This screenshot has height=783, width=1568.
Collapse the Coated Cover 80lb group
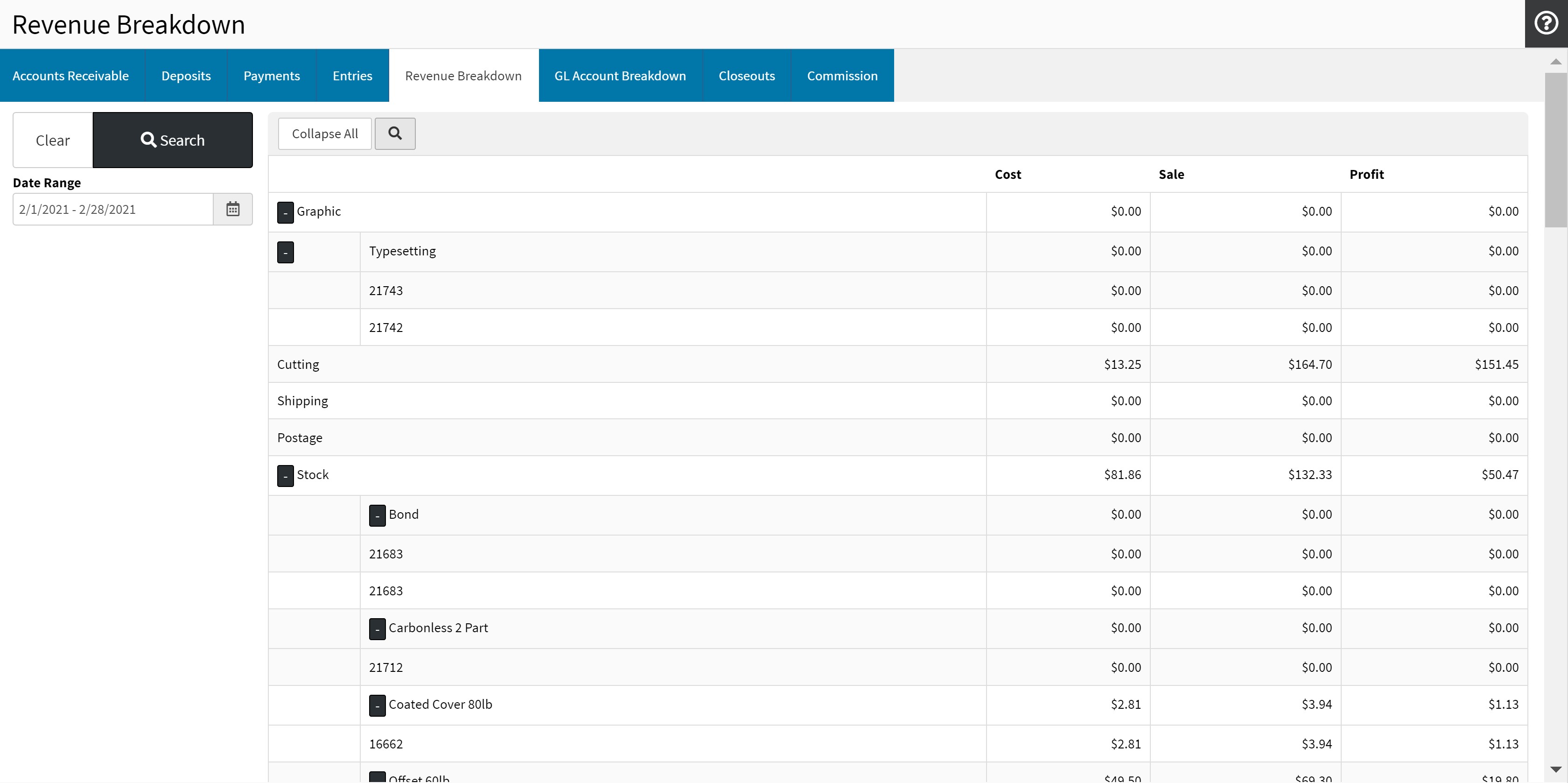(x=378, y=705)
